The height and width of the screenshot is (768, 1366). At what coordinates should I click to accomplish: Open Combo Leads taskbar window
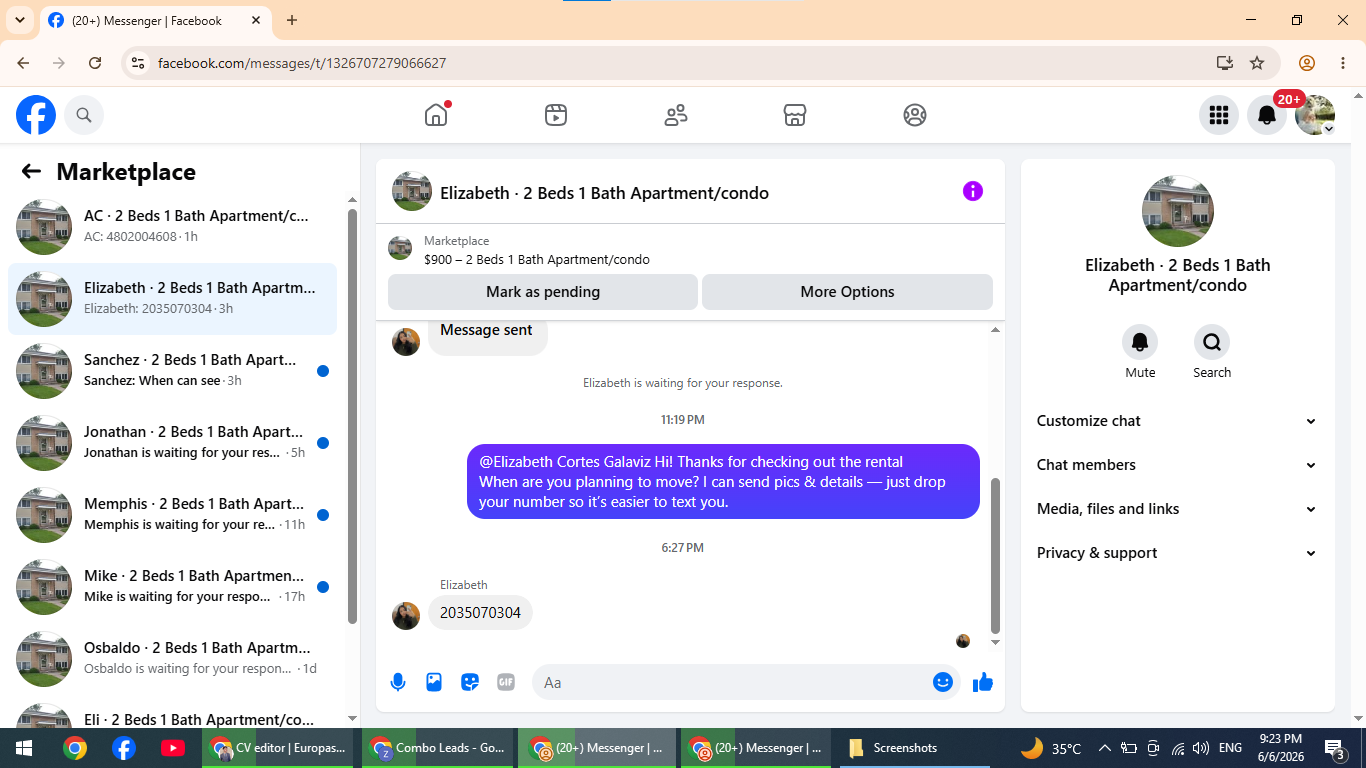(x=438, y=748)
